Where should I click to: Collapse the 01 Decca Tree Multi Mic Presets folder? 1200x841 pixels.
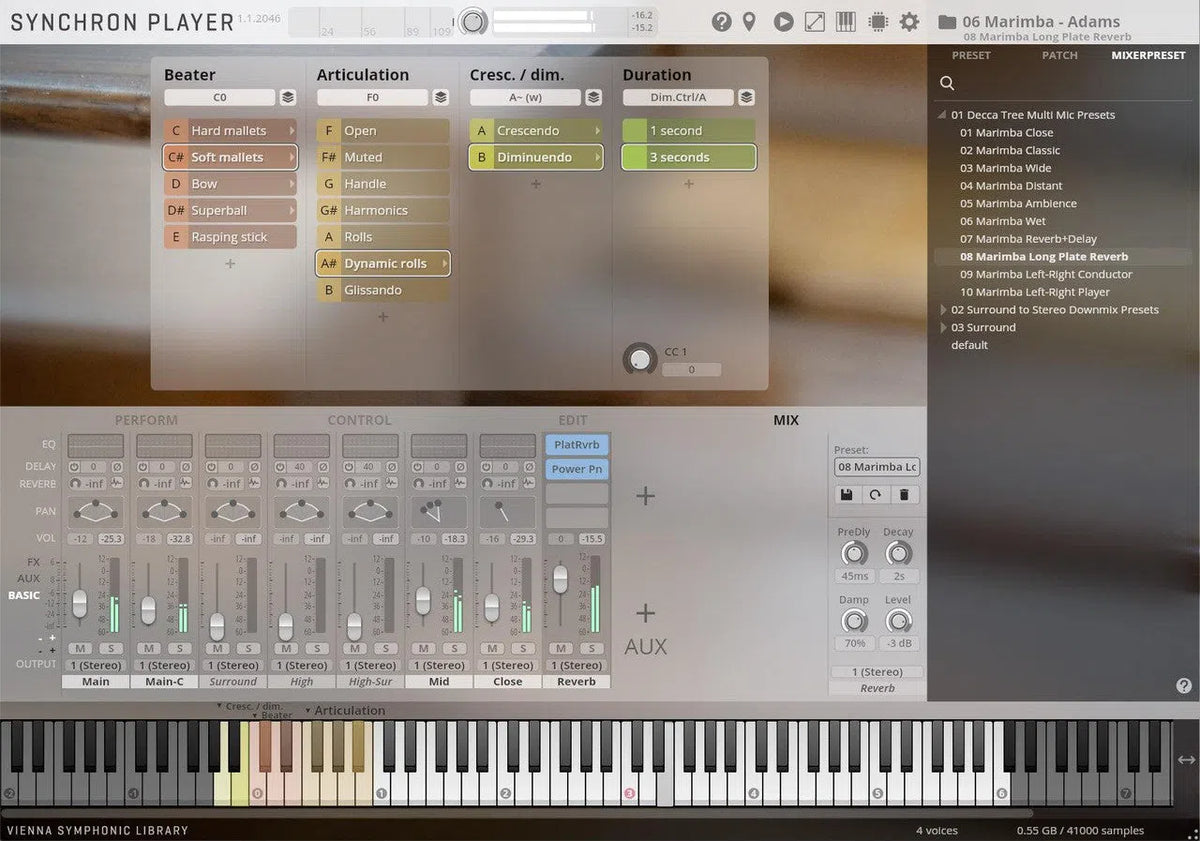click(942, 115)
